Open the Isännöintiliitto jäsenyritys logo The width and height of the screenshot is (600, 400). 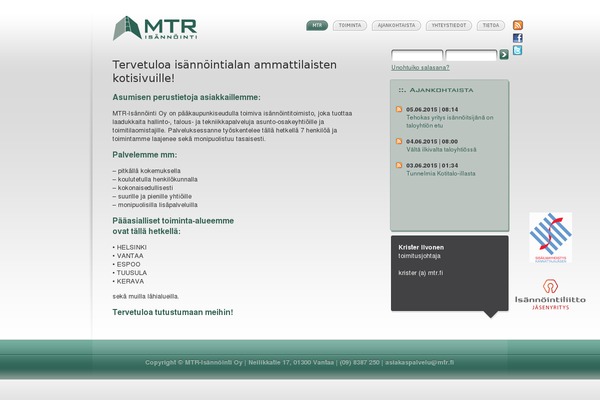550,294
